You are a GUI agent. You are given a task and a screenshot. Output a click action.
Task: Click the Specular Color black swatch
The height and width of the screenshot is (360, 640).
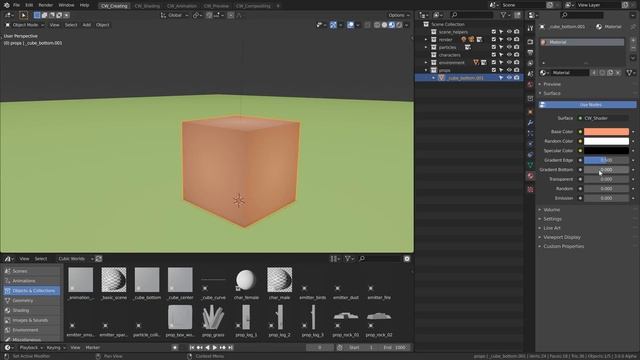pos(606,151)
